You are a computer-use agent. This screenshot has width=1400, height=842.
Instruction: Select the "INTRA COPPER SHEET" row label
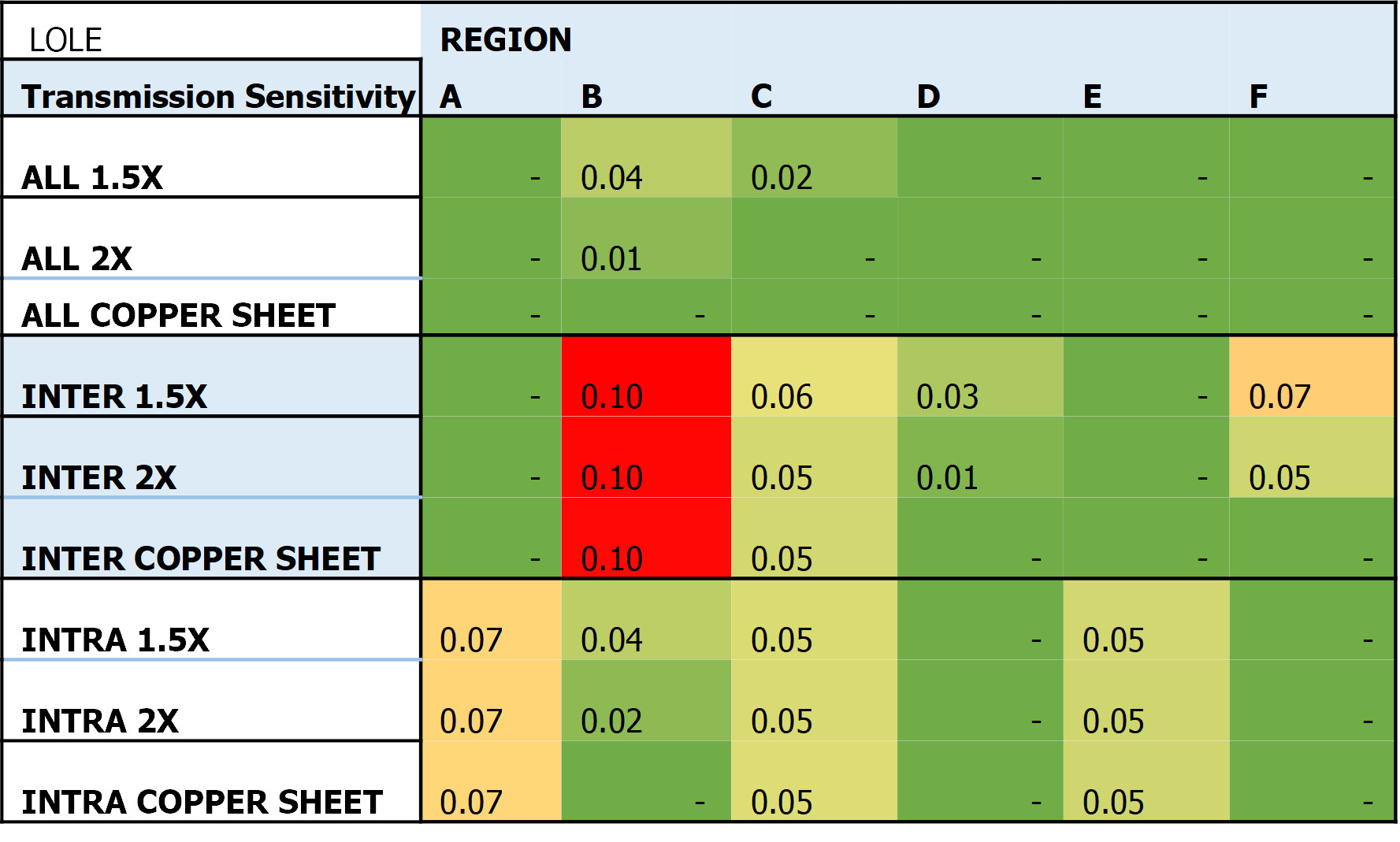click(202, 802)
